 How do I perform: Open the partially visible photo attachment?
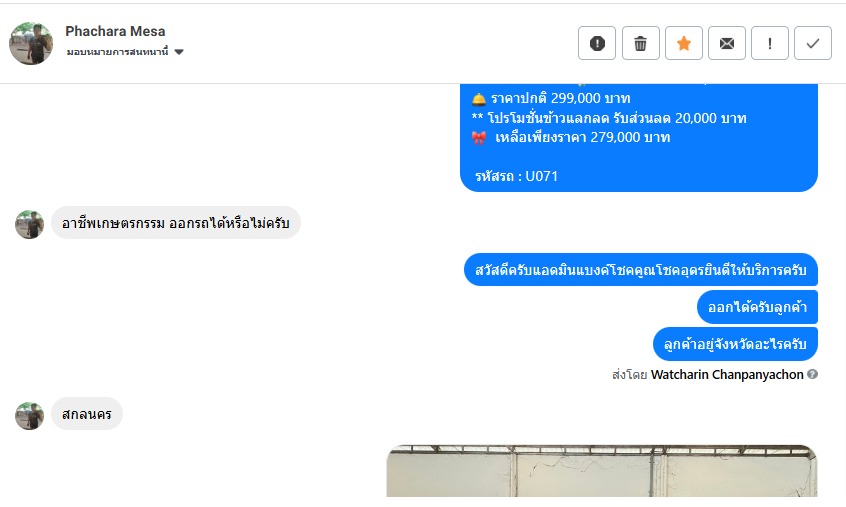[x=602, y=471]
